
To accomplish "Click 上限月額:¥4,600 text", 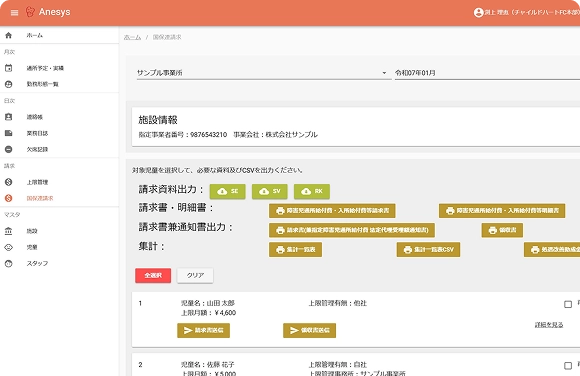I will click(x=209, y=313).
